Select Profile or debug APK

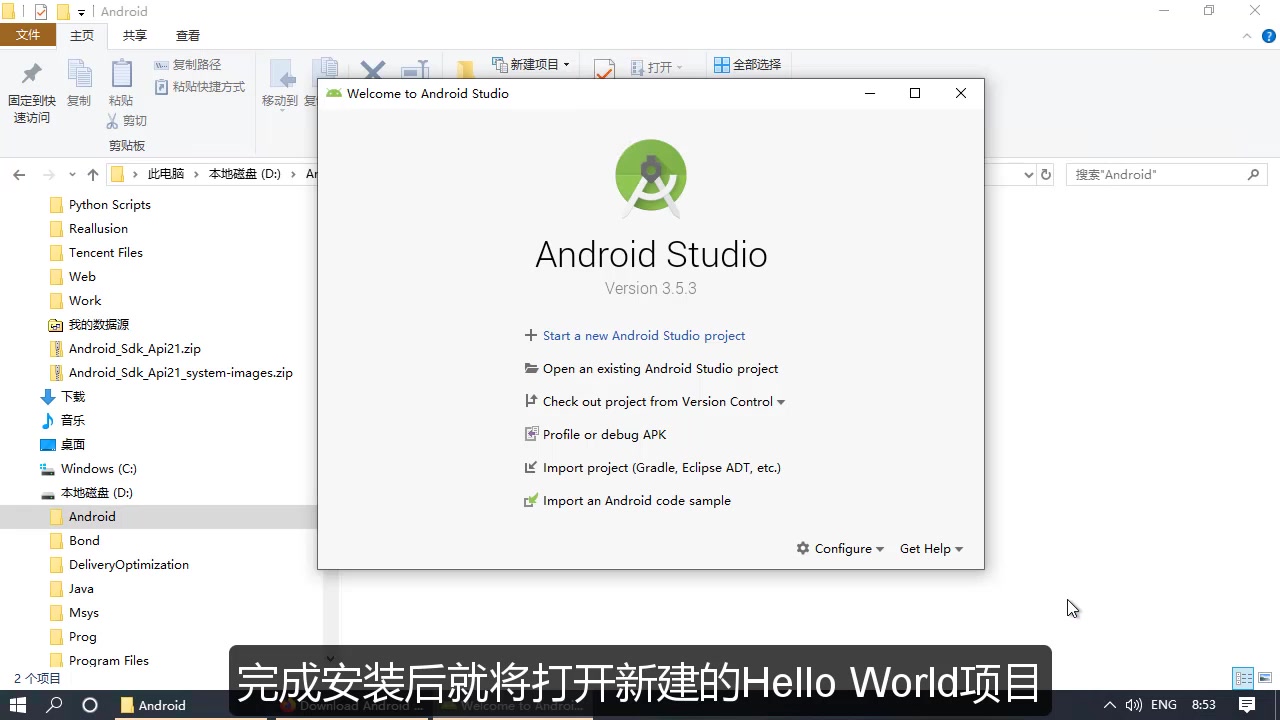pyautogui.click(x=604, y=435)
